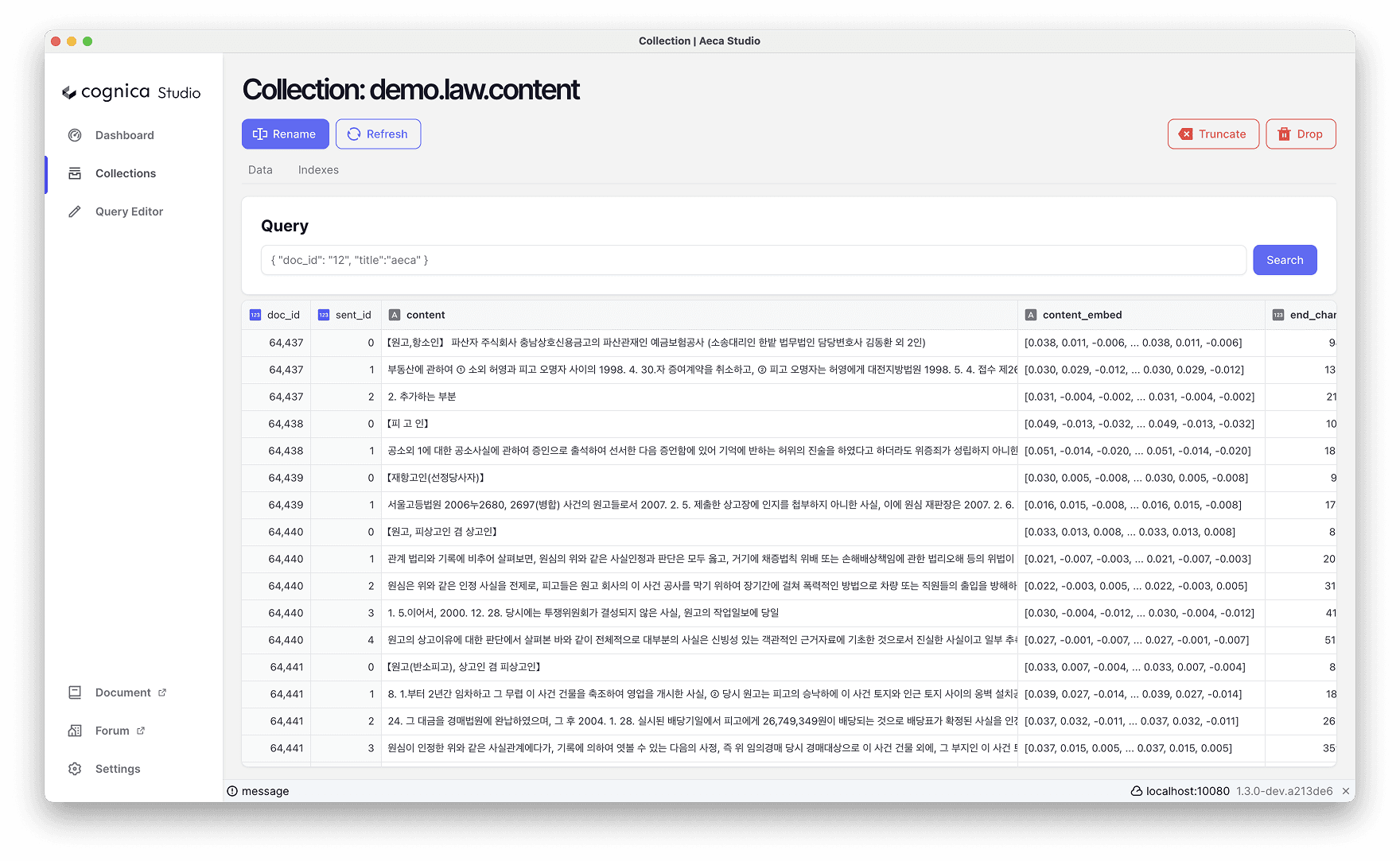Dismiss the status bar message with the X
This screenshot has width=1400, height=861.
tap(1345, 790)
